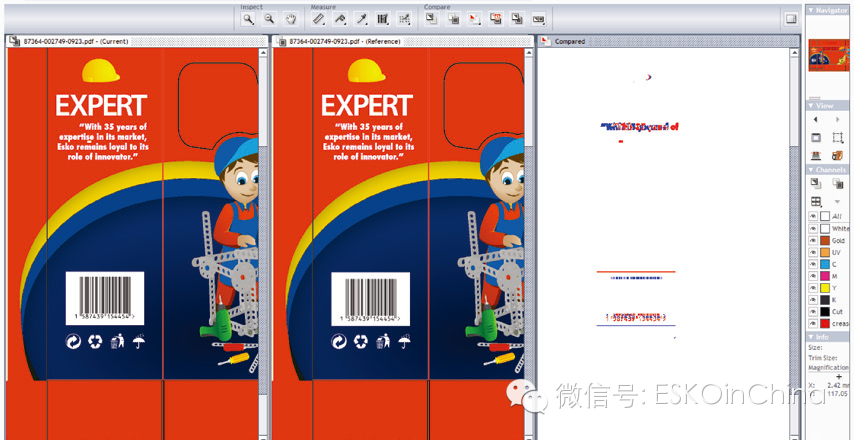Click first Channels panel overlay icon

pos(816,184)
